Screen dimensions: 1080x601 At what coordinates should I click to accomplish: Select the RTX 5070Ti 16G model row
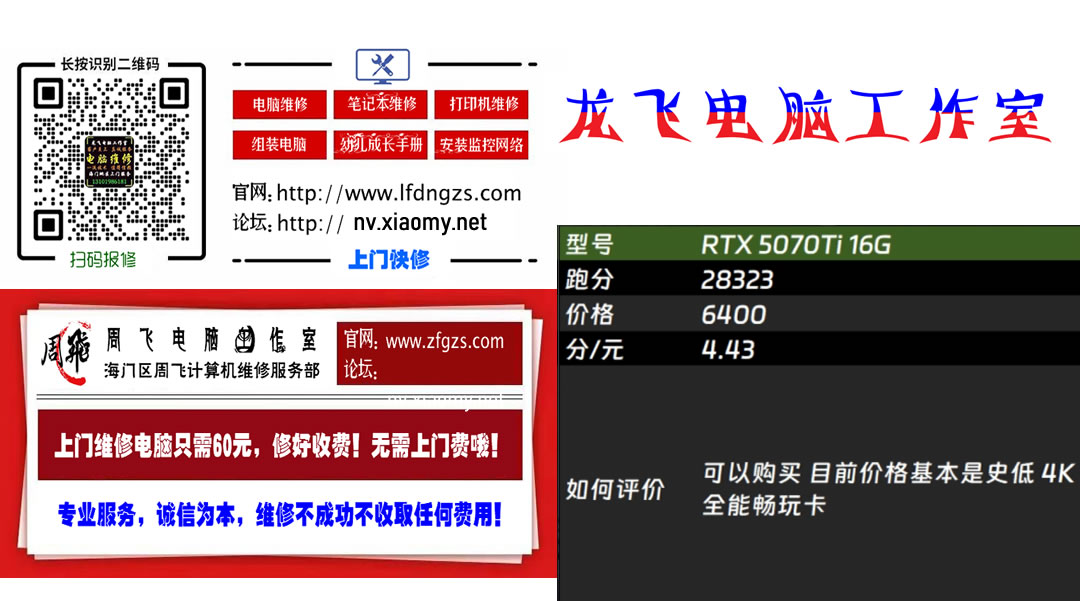pos(795,243)
